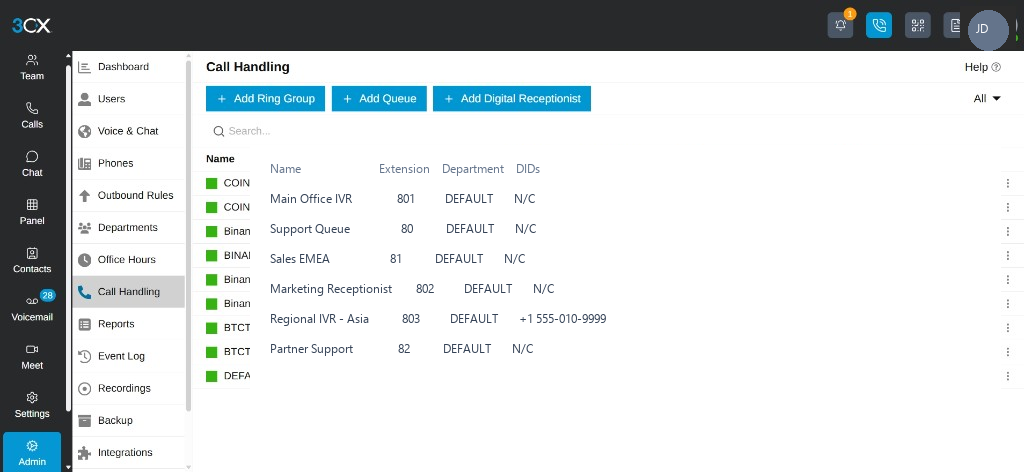This screenshot has width=1024, height=472.
Task: Open the Chat bubble icon
Action: click(x=32, y=163)
